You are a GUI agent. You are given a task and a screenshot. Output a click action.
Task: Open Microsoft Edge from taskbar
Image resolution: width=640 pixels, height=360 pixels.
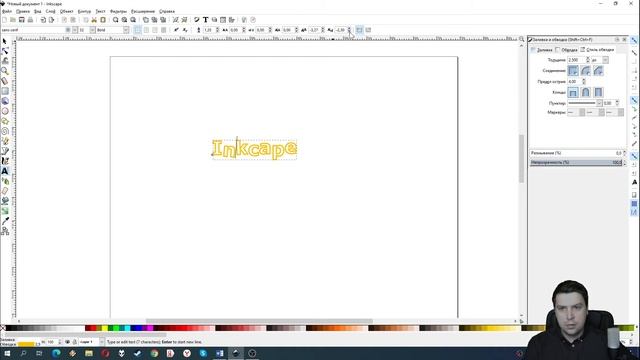(56, 353)
